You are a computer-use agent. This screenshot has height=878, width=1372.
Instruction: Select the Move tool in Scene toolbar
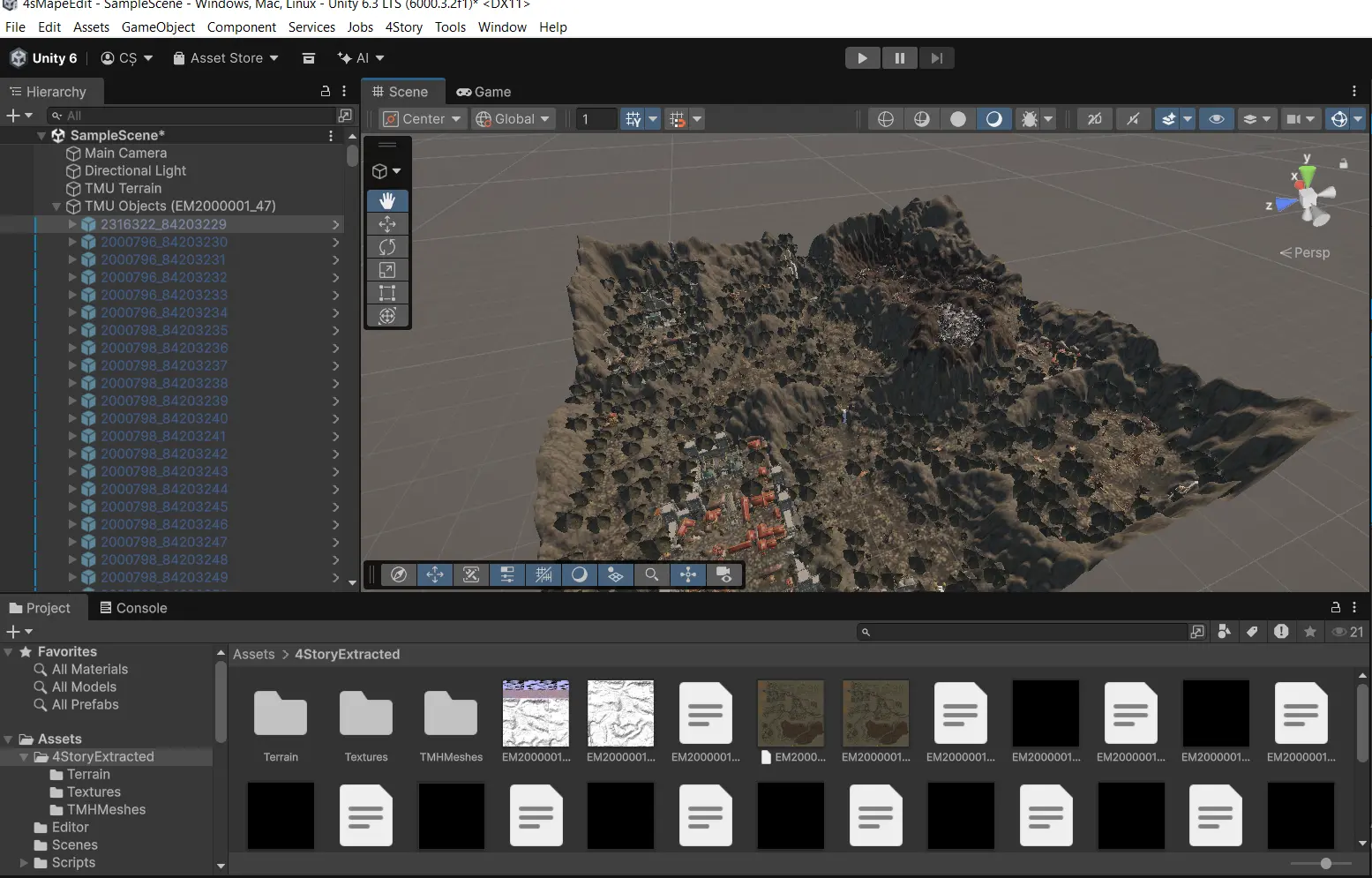click(x=387, y=224)
